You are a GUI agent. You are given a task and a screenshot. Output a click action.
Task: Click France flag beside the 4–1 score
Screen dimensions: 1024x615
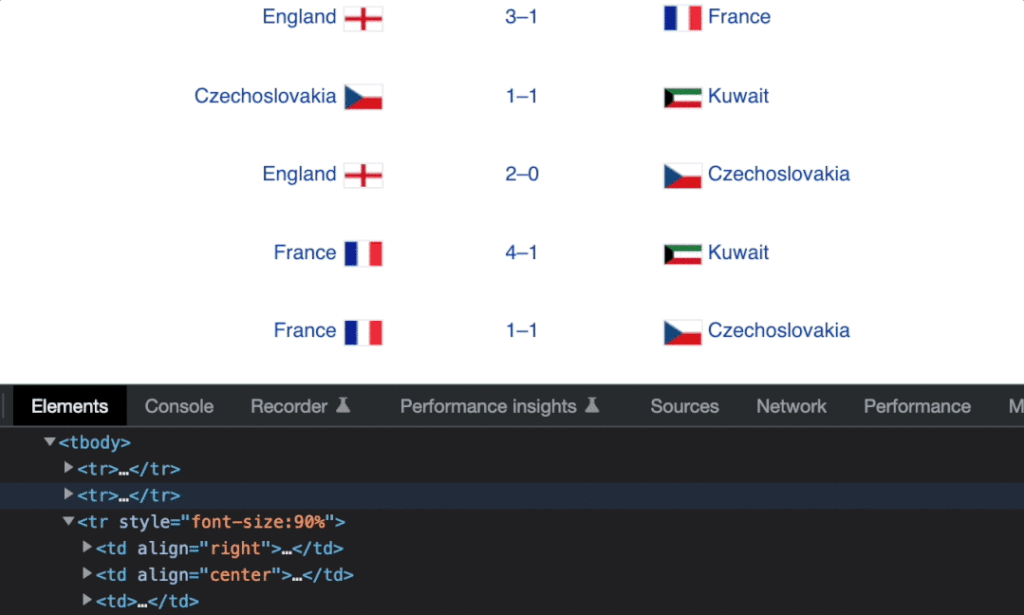(363, 253)
